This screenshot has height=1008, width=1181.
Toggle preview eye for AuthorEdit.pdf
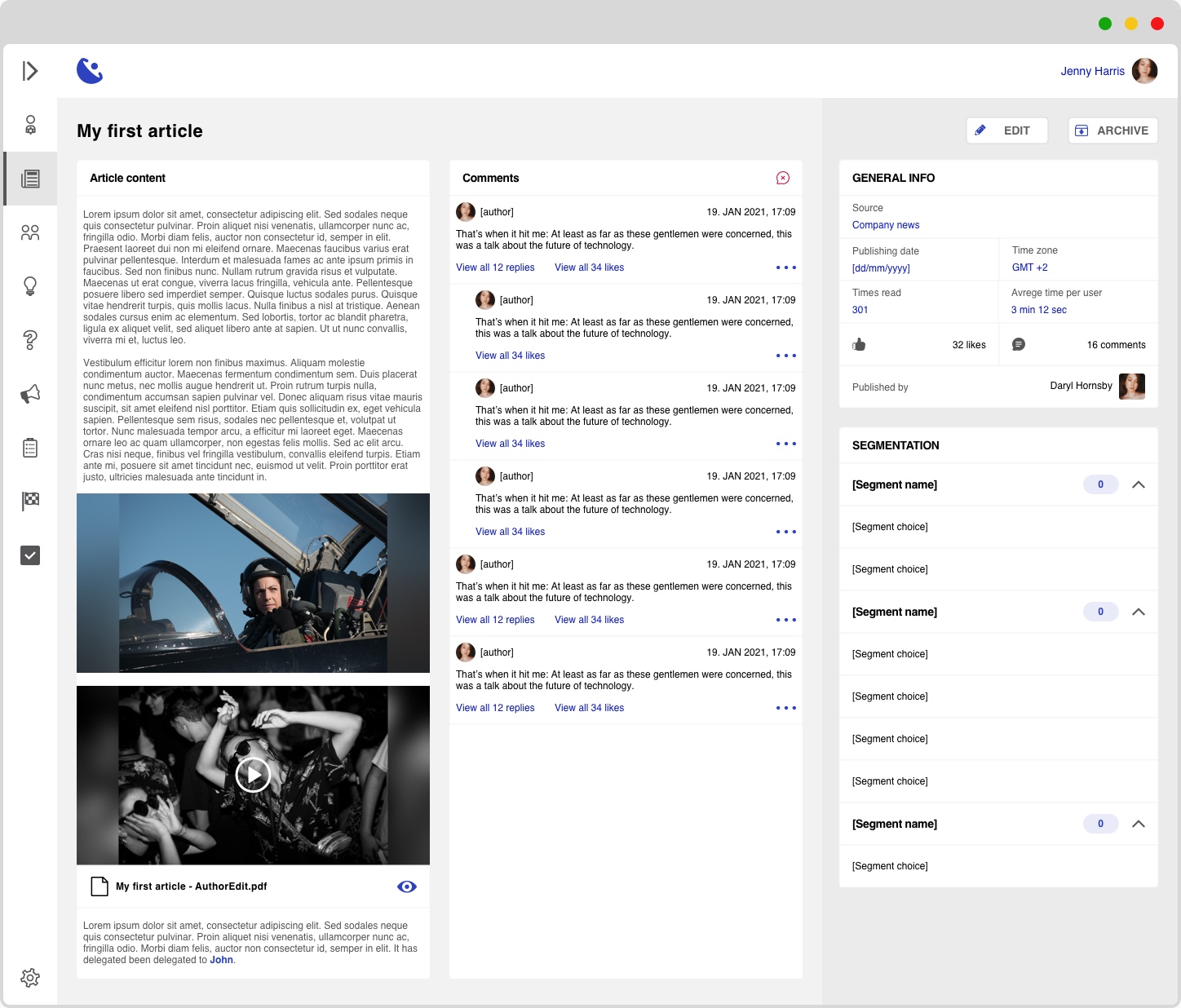click(x=406, y=886)
